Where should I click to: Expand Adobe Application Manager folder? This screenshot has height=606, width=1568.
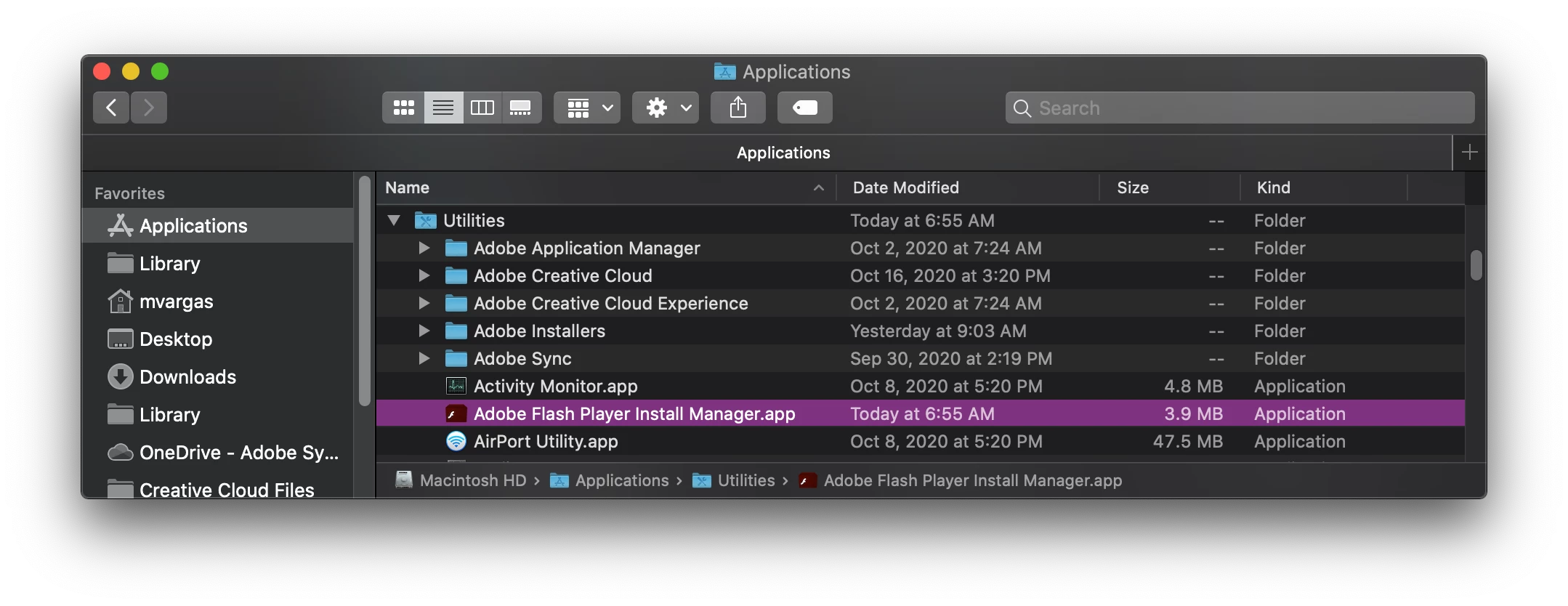[x=424, y=248]
